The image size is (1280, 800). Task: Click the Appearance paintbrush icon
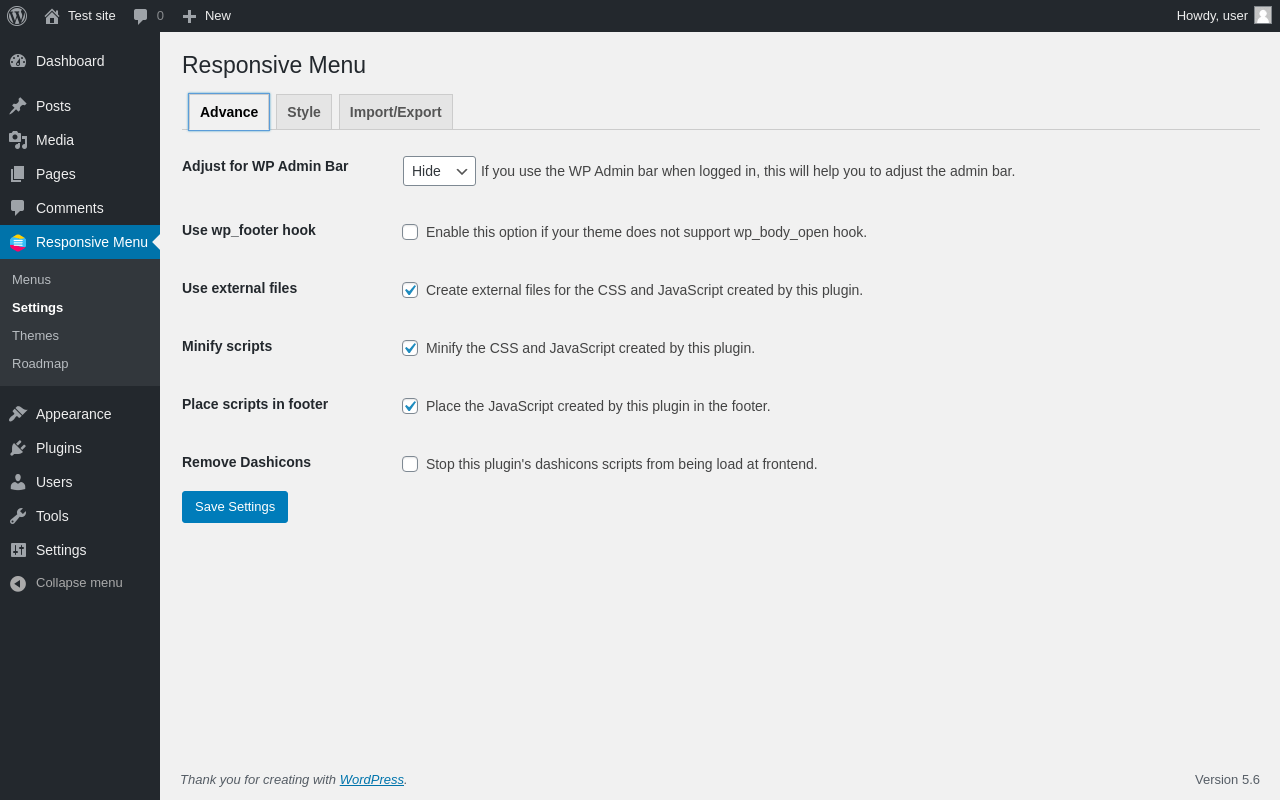click(18, 414)
